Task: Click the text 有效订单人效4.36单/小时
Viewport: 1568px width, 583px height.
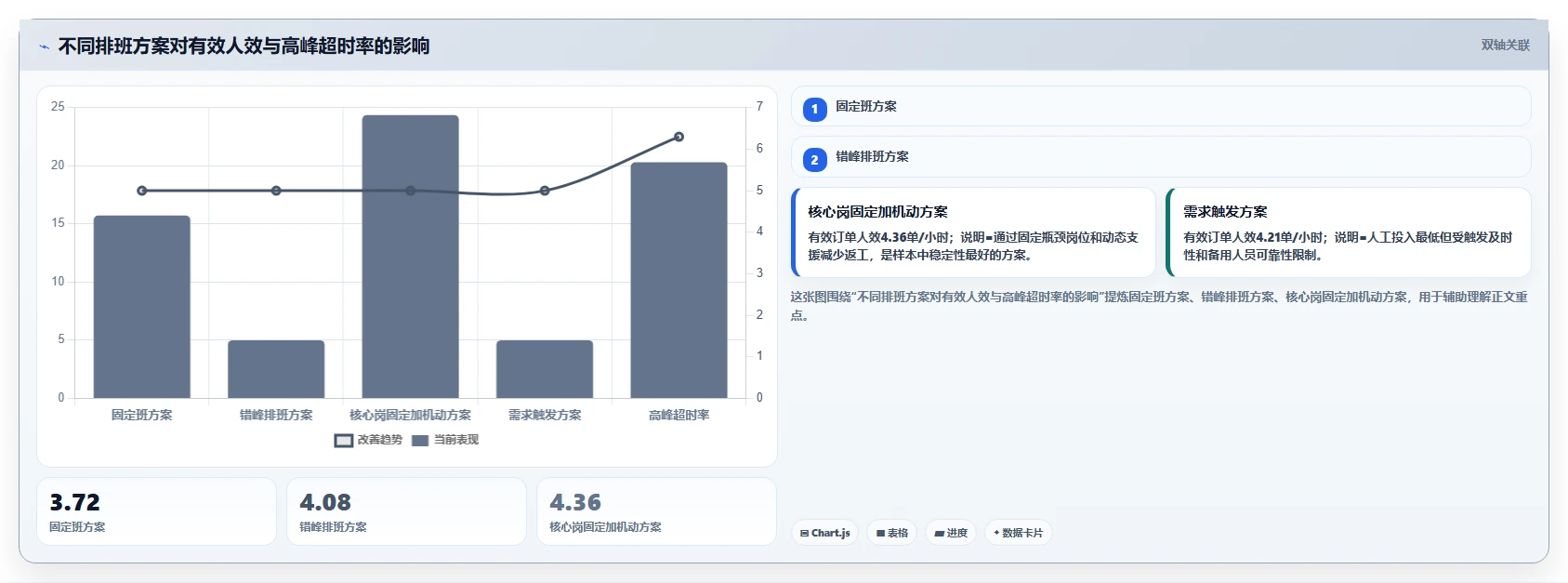Action: 880,237
